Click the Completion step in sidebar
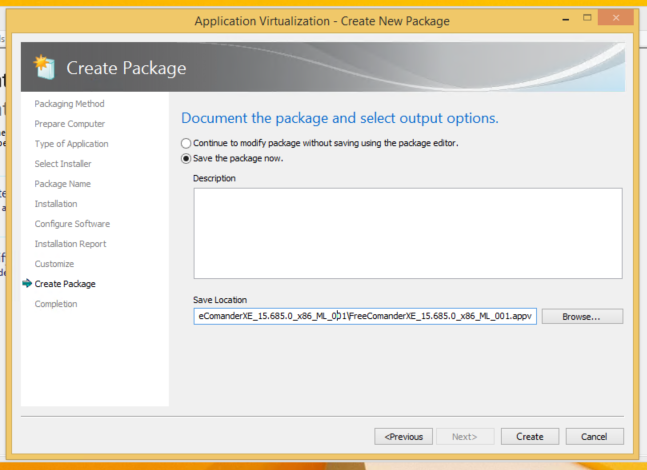This screenshot has width=647, height=470. click(x=56, y=304)
